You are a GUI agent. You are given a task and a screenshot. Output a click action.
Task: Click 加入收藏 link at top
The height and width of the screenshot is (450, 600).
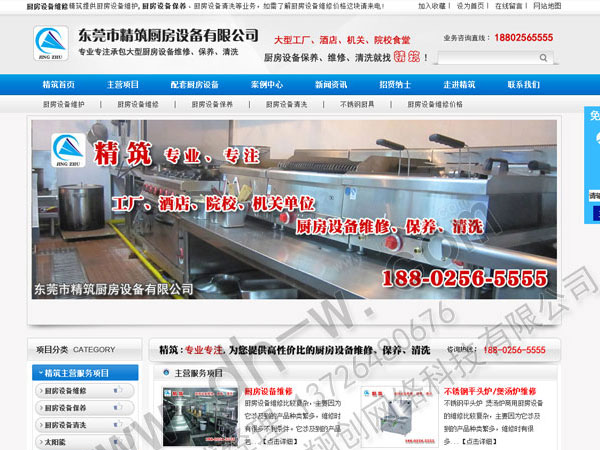click(432, 6)
